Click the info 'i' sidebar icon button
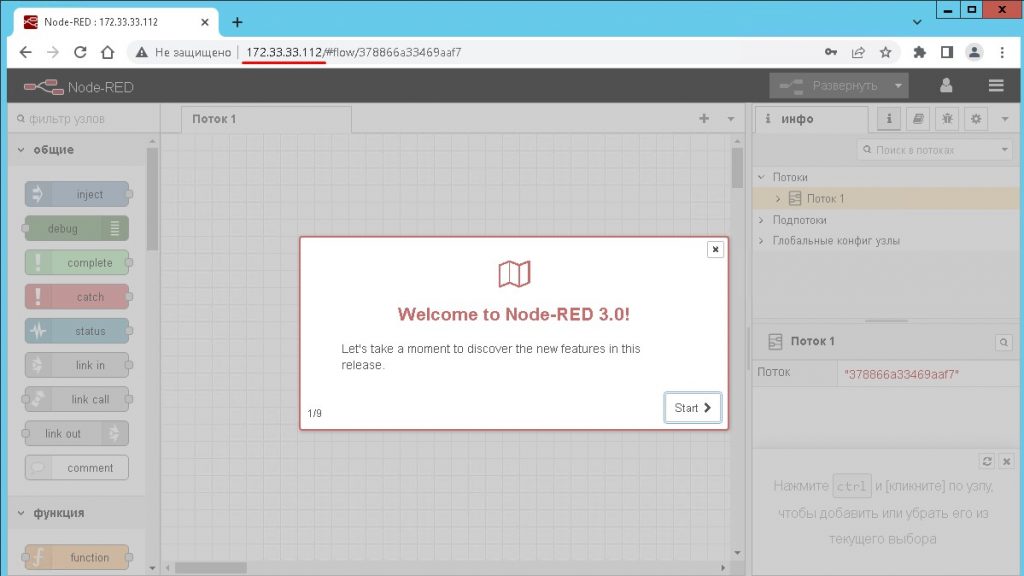This screenshot has height=576, width=1024. (x=889, y=119)
